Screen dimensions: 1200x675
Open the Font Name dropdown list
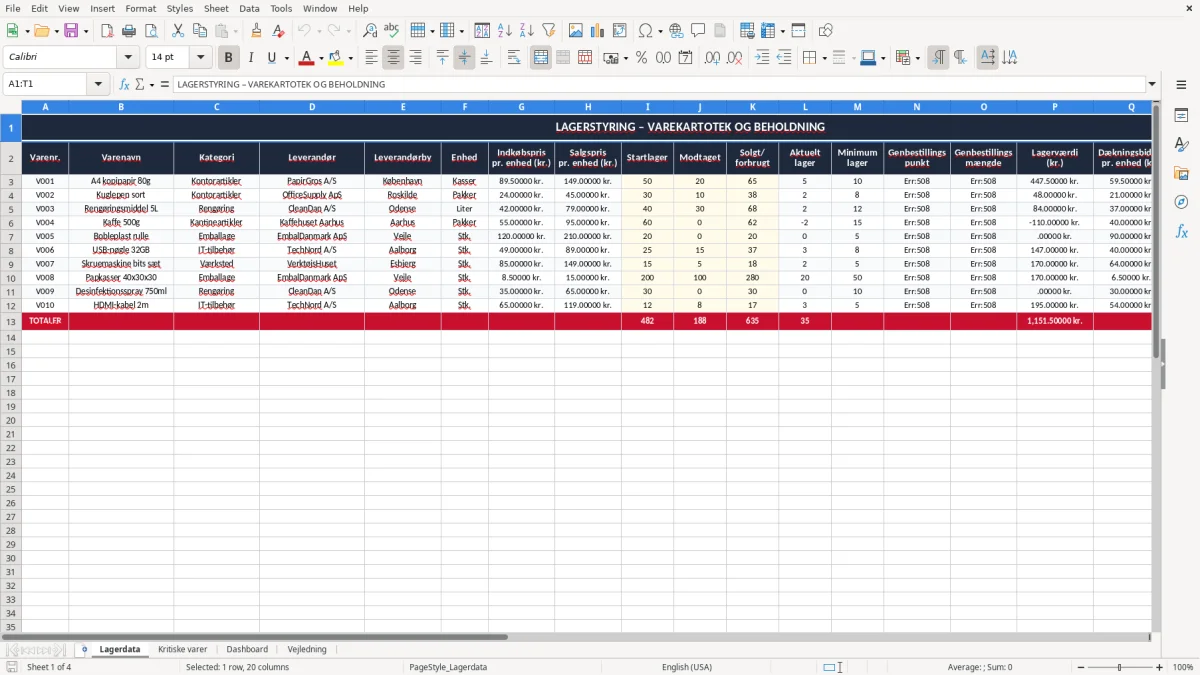128,58
